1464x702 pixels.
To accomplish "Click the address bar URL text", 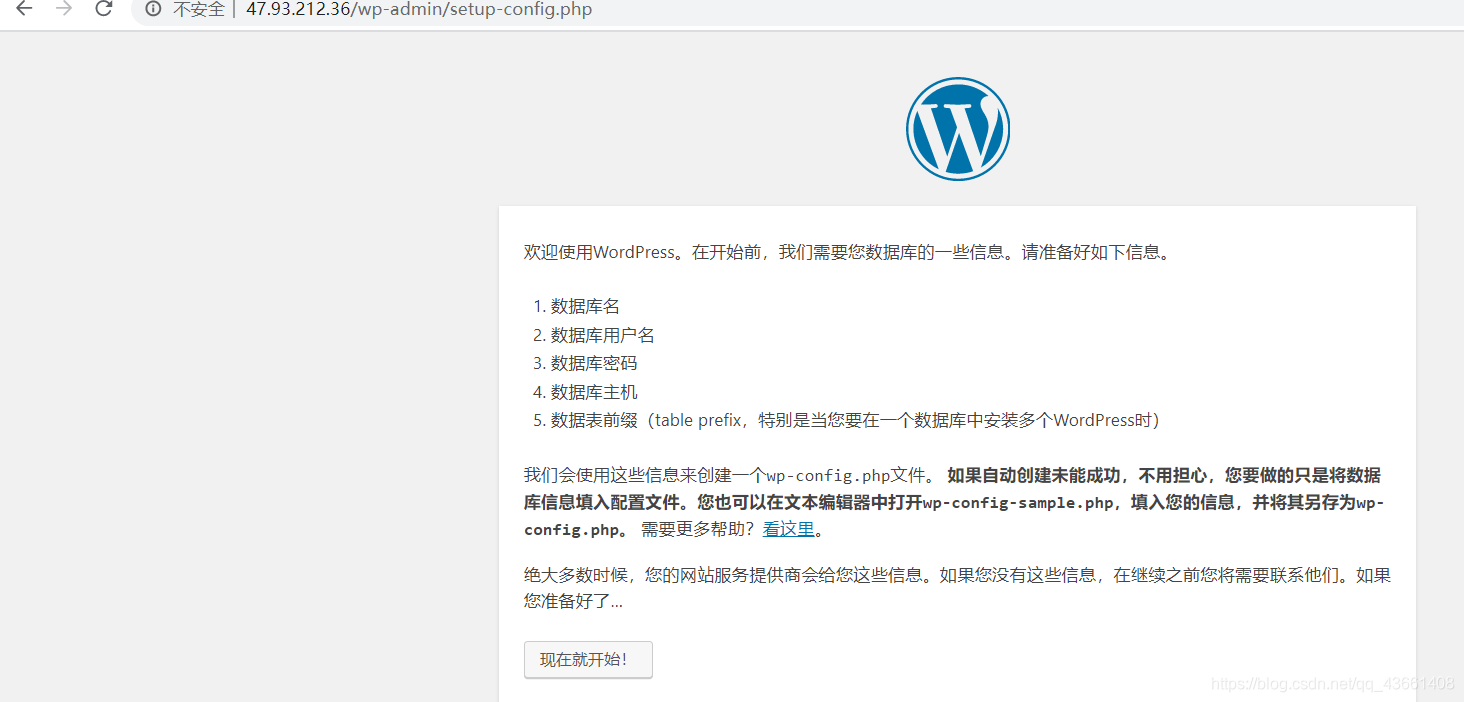I will pyautogui.click(x=419, y=10).
